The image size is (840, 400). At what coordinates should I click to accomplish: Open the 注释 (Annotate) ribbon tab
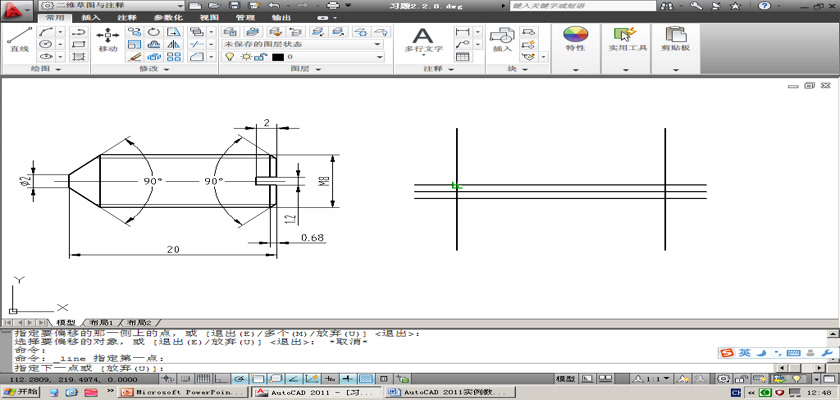pos(127,17)
